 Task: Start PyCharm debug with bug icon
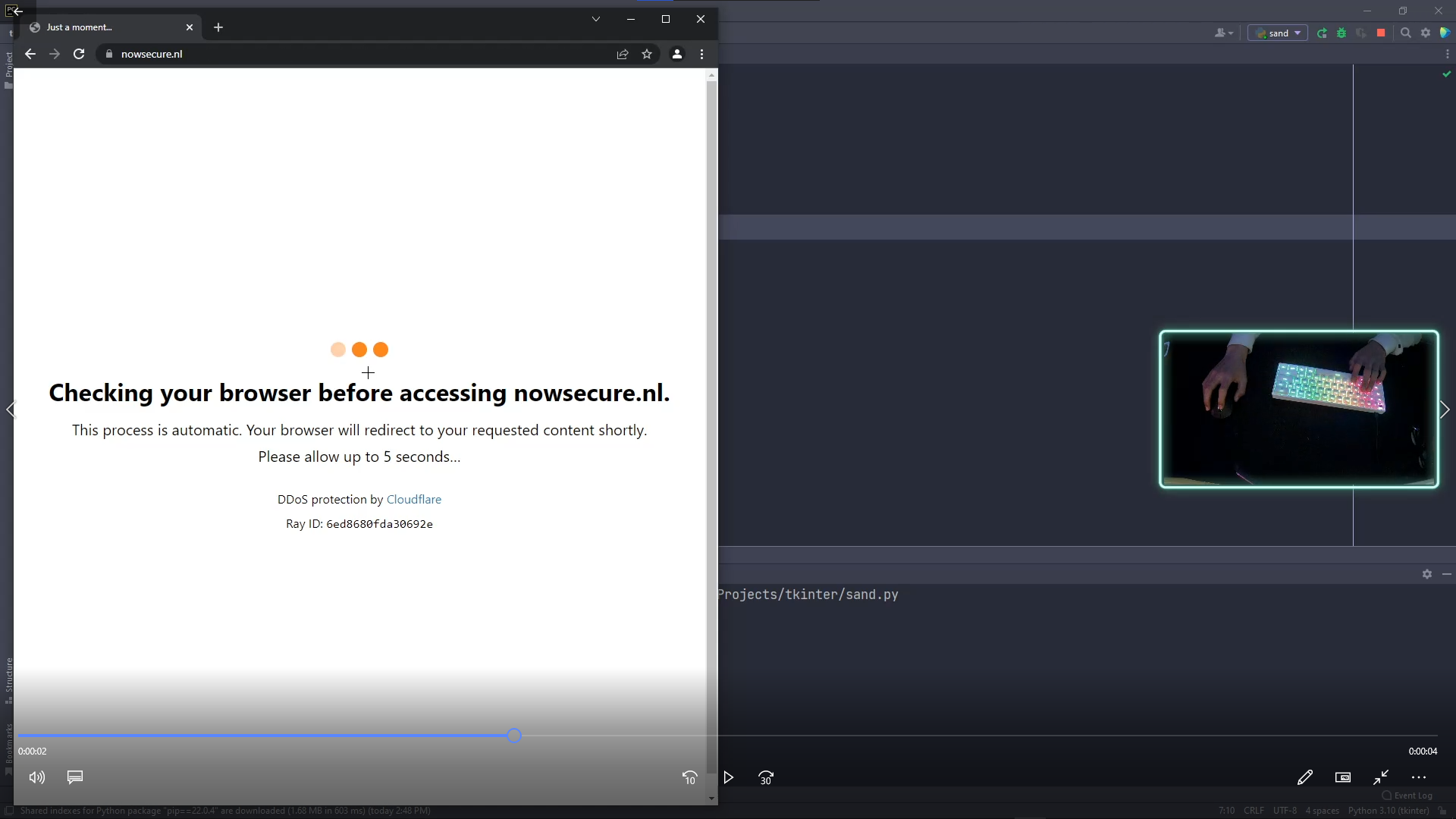(1341, 33)
